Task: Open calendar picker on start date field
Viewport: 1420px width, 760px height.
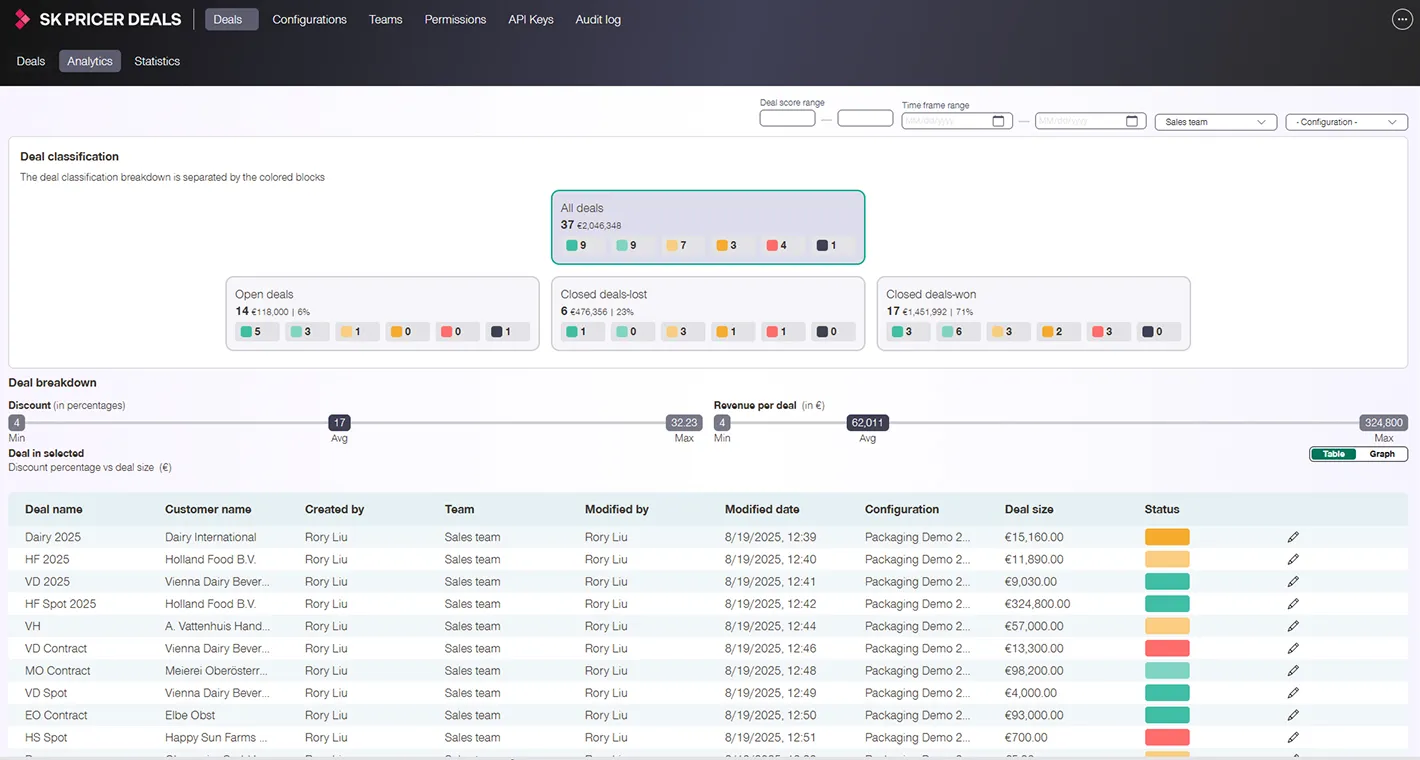Action: (998, 121)
